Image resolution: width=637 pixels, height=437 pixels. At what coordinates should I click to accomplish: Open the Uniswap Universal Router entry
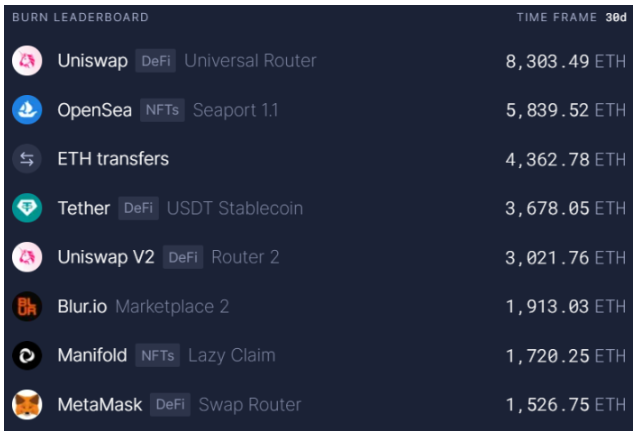(318, 61)
